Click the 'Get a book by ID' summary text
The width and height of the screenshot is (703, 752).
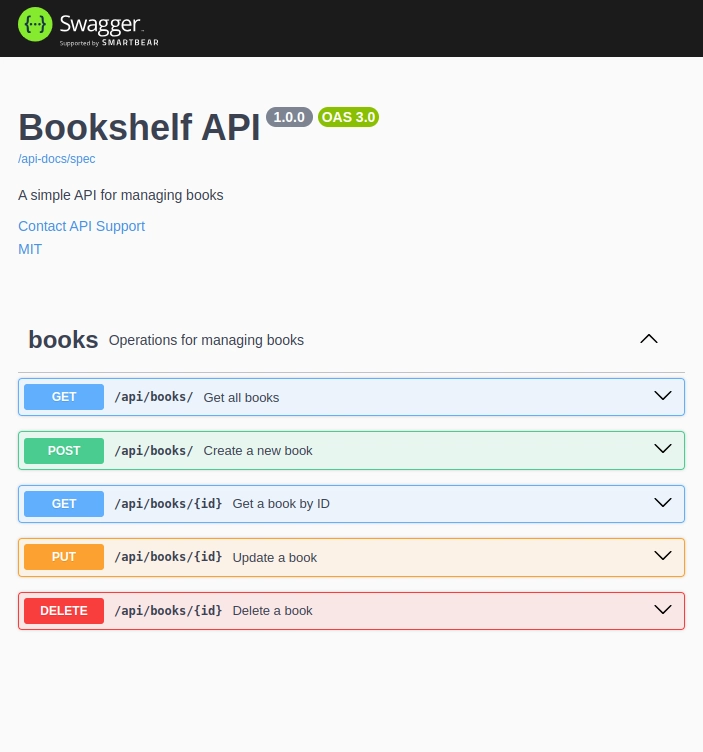tap(281, 504)
